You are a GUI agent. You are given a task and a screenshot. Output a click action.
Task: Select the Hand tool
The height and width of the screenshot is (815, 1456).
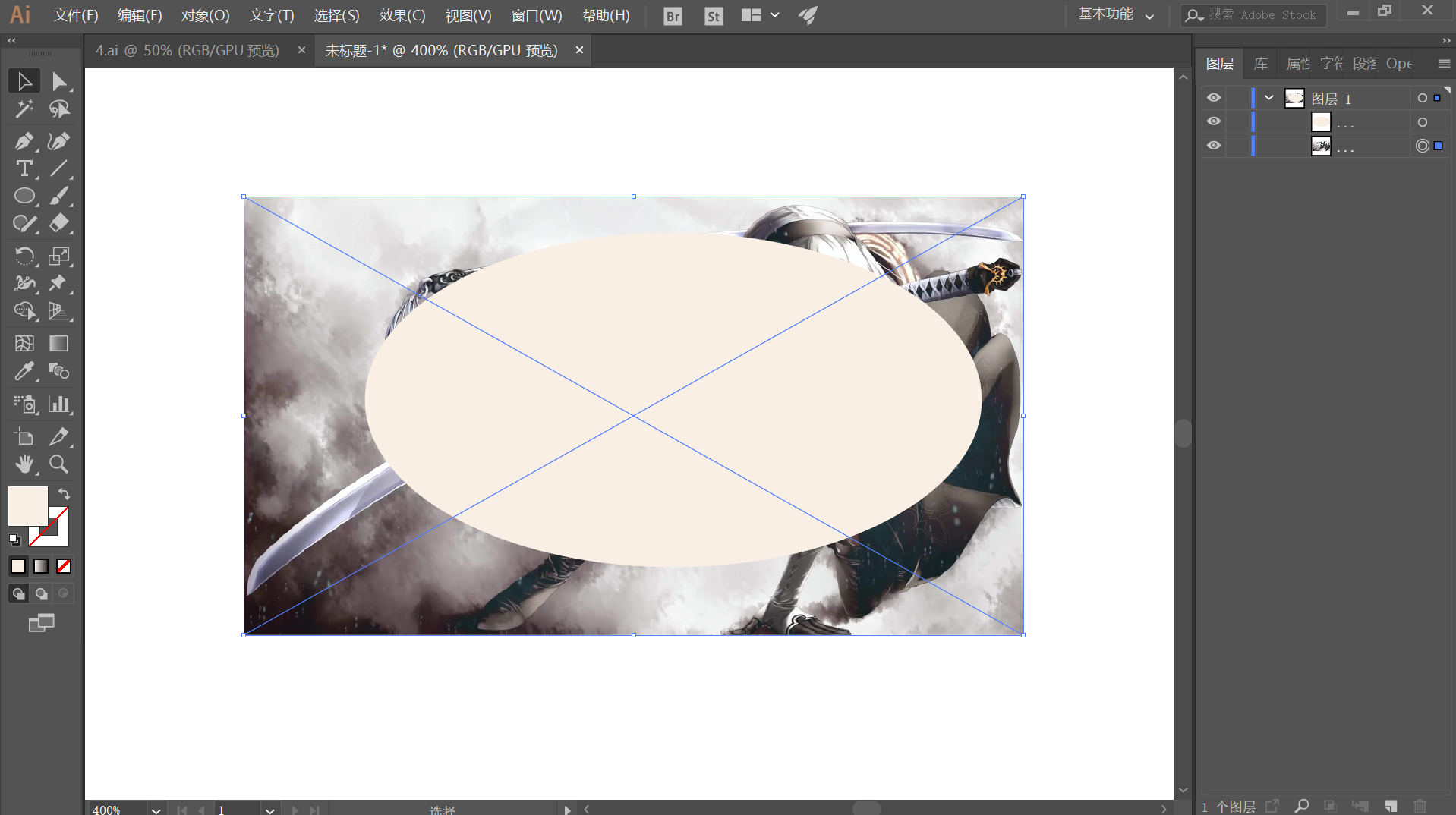coord(24,464)
